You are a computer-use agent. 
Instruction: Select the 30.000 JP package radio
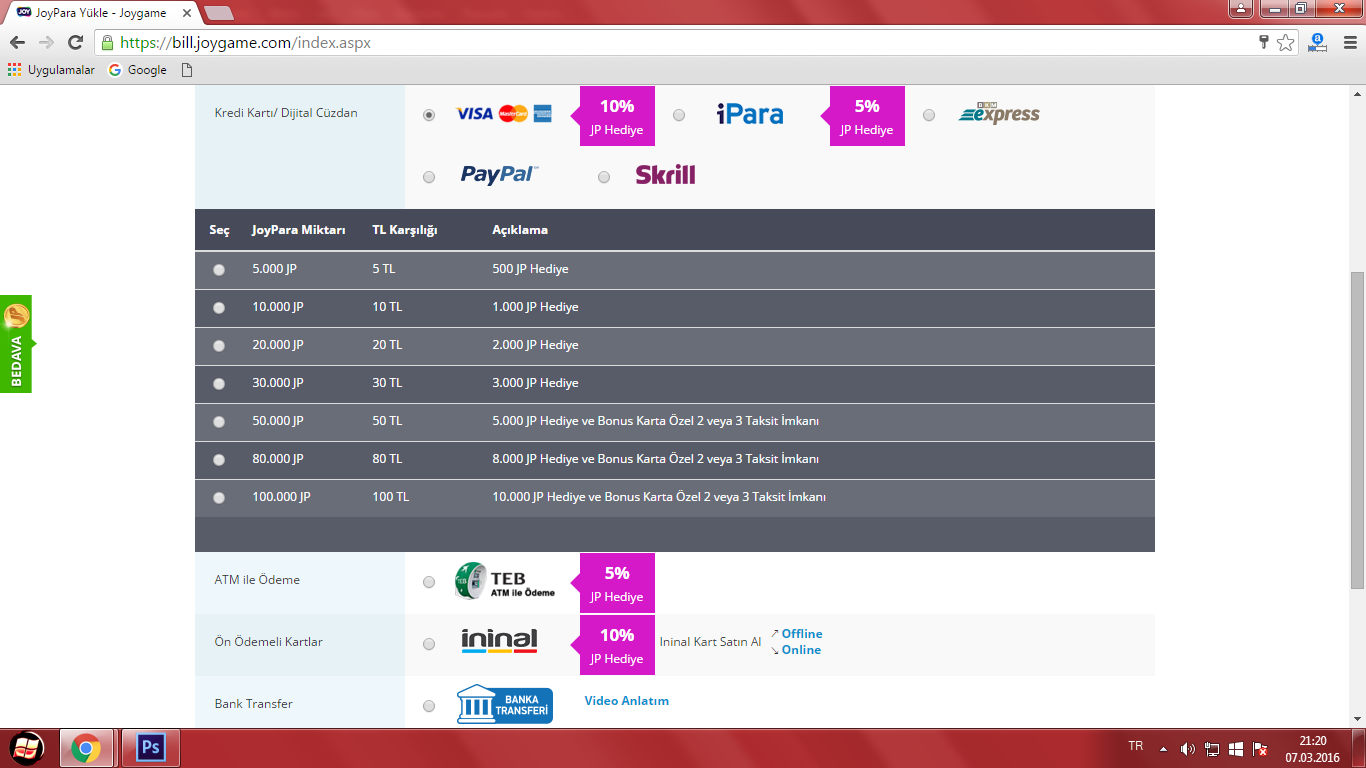[x=219, y=384]
